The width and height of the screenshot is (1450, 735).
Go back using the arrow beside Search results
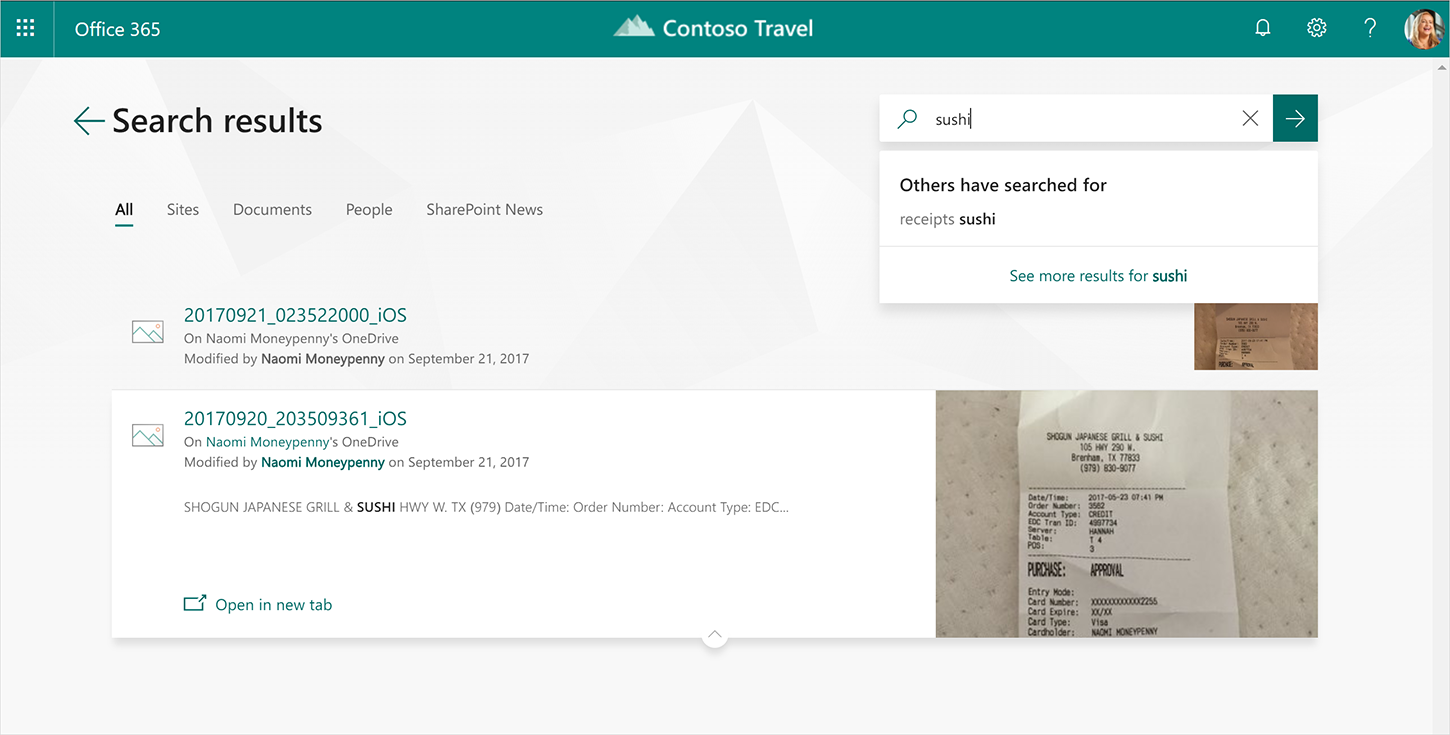coord(88,120)
